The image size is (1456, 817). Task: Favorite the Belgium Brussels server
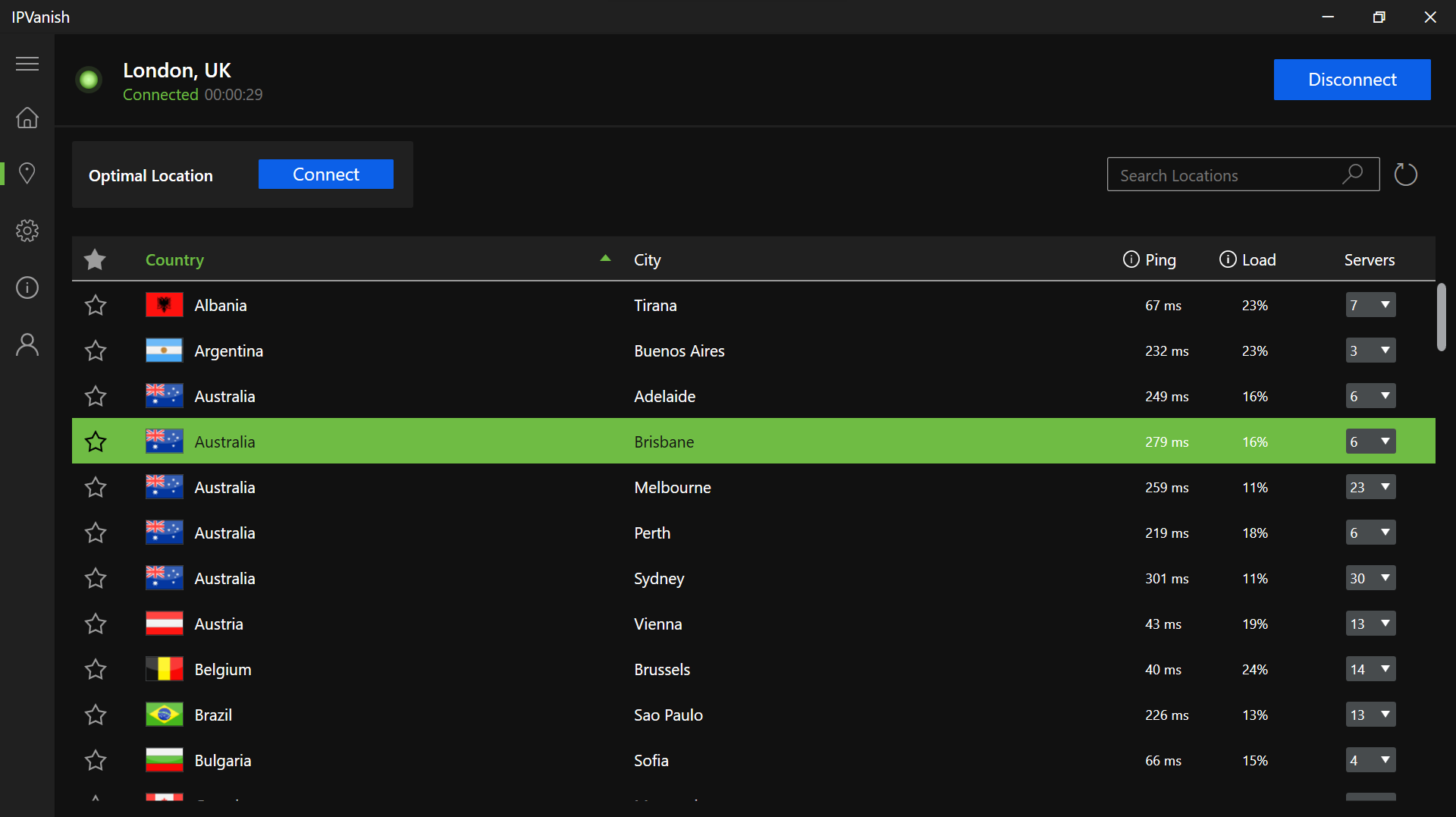point(96,669)
